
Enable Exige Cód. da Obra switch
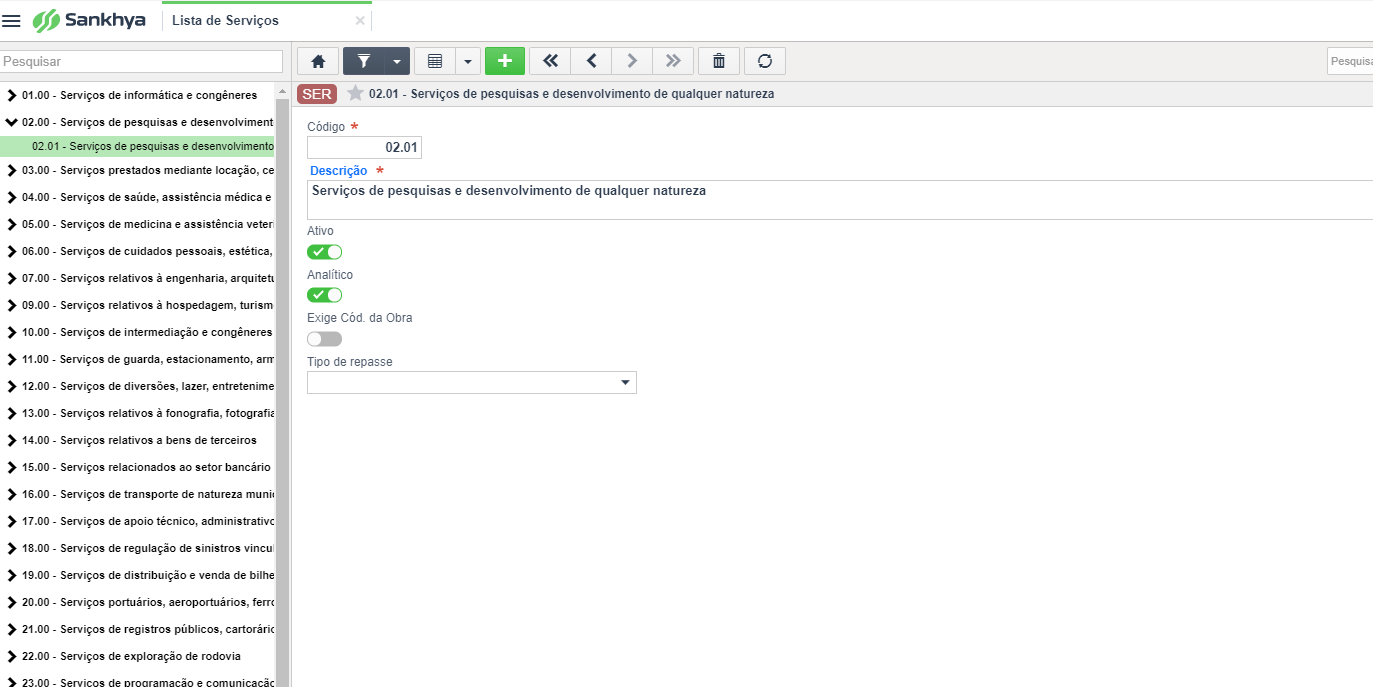(324, 339)
